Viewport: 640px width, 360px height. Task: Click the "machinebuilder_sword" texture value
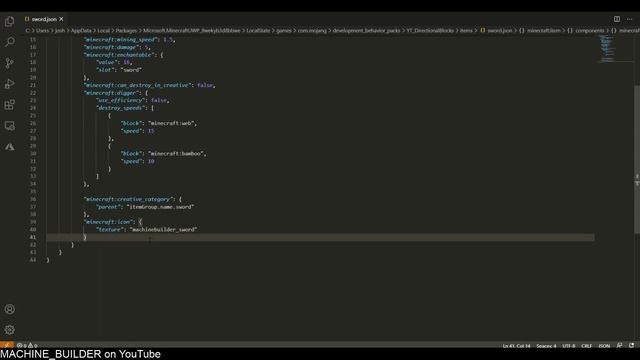(x=164, y=230)
